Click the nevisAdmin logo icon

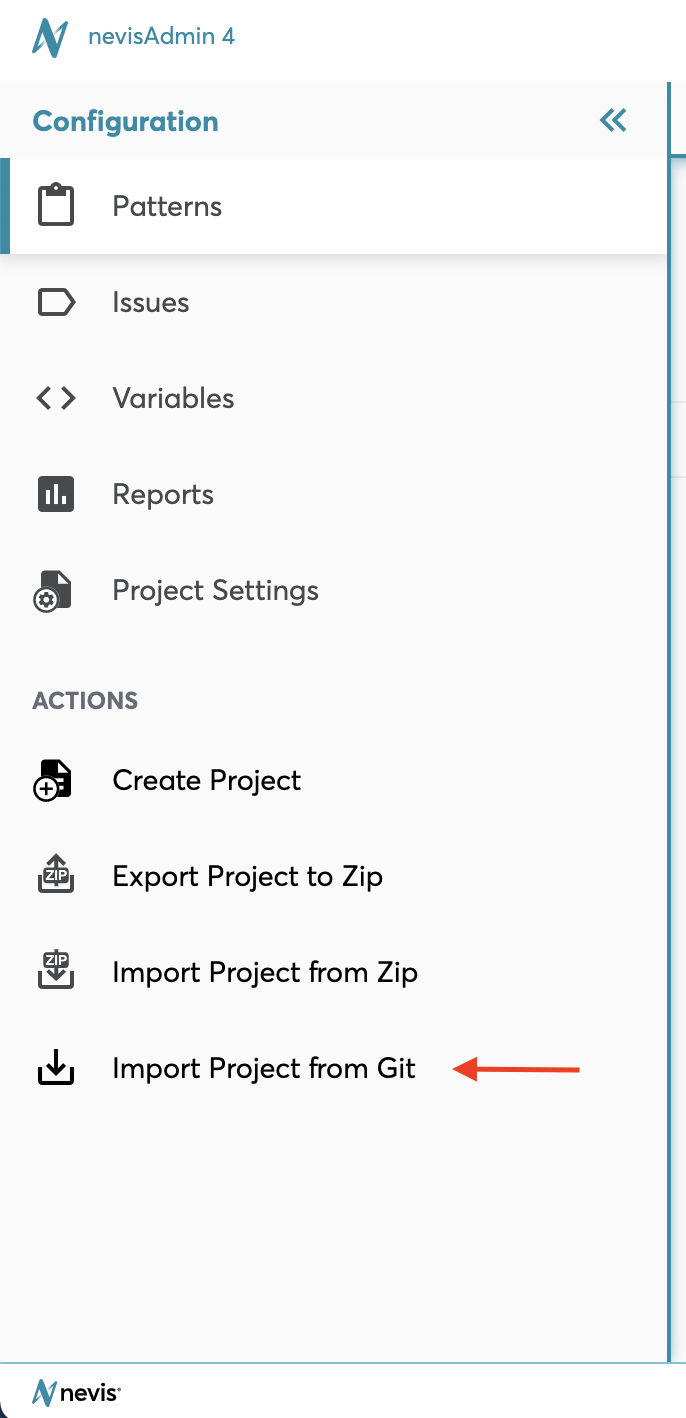click(x=50, y=38)
